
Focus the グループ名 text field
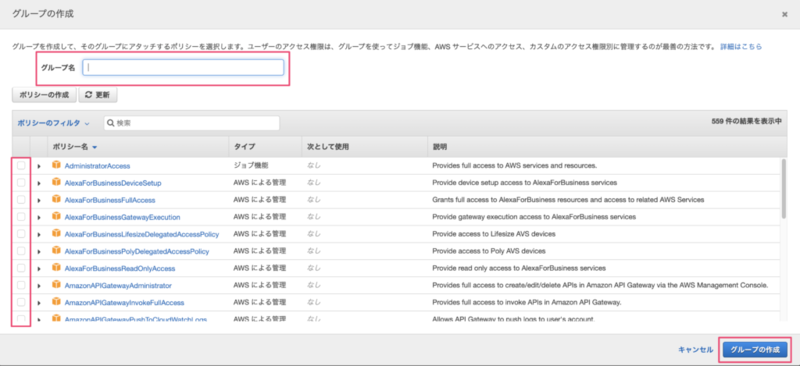point(183,67)
